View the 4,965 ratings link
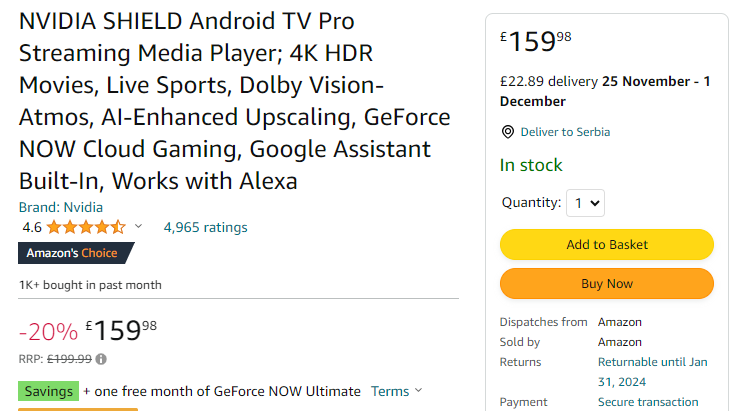 click(205, 227)
